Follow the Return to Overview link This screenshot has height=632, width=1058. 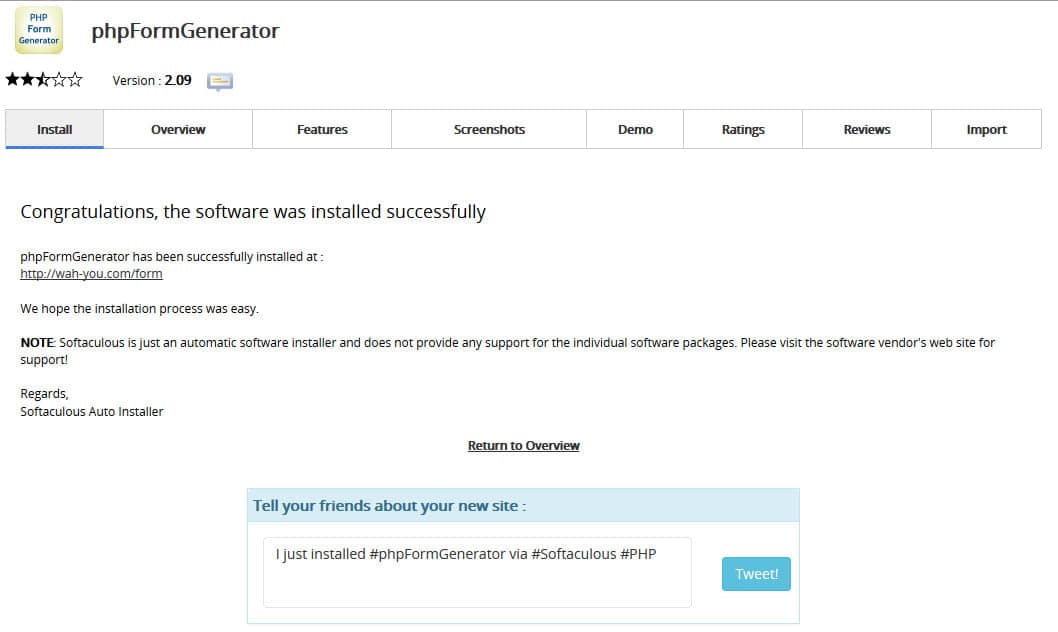click(x=523, y=446)
